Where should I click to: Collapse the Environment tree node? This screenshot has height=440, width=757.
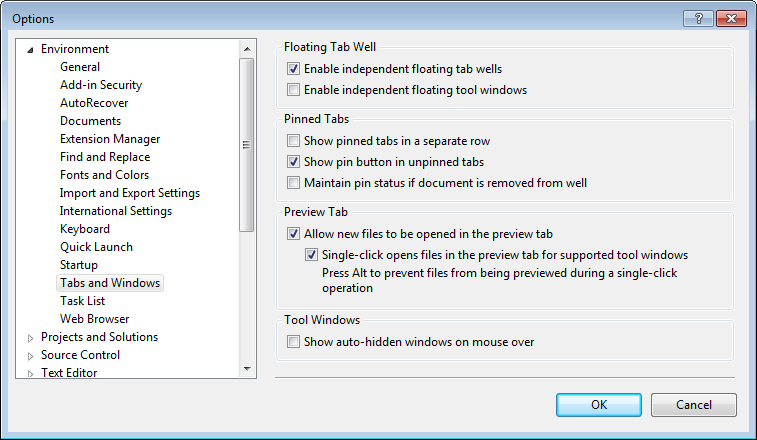pos(30,49)
